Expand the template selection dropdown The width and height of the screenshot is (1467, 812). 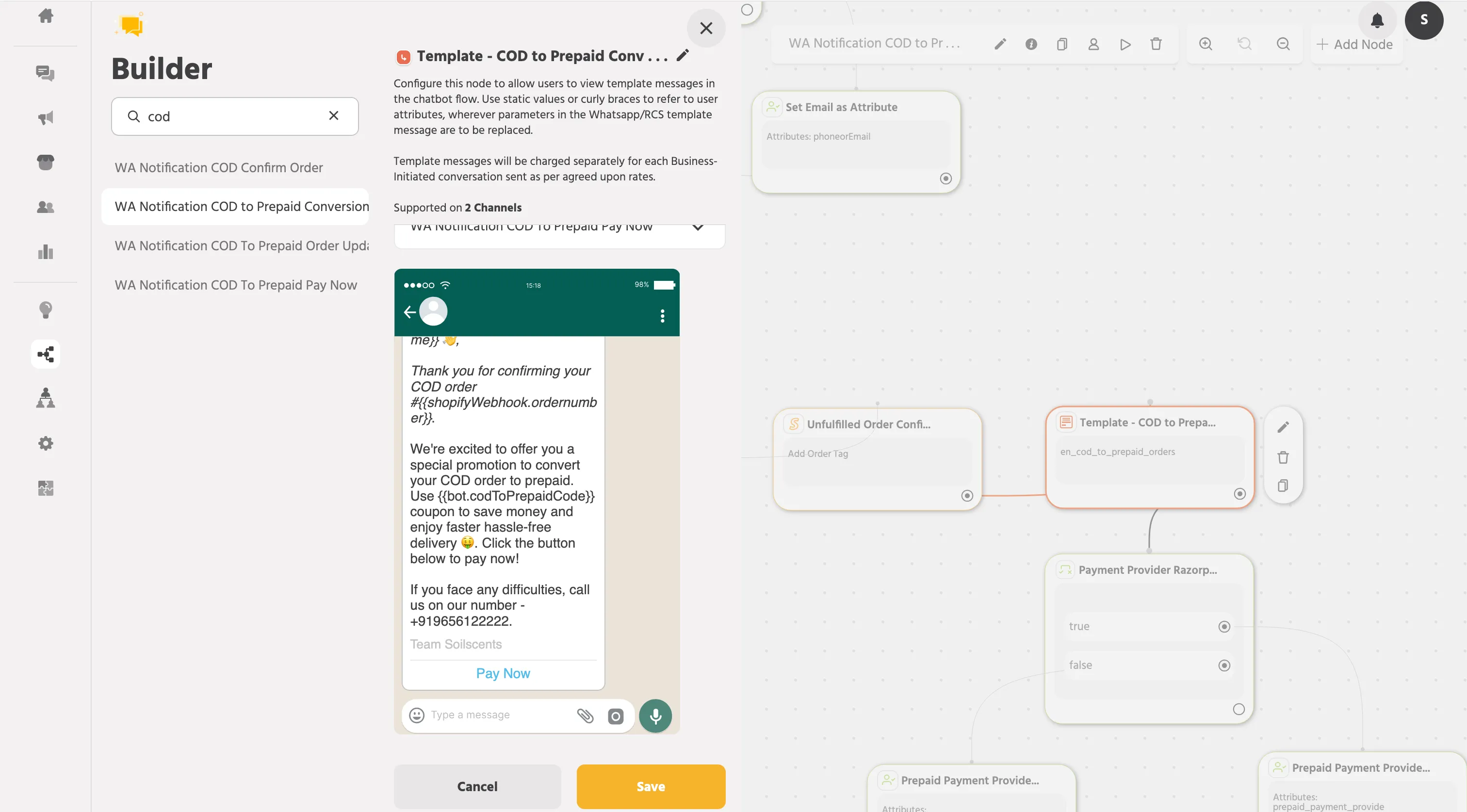coord(698,227)
